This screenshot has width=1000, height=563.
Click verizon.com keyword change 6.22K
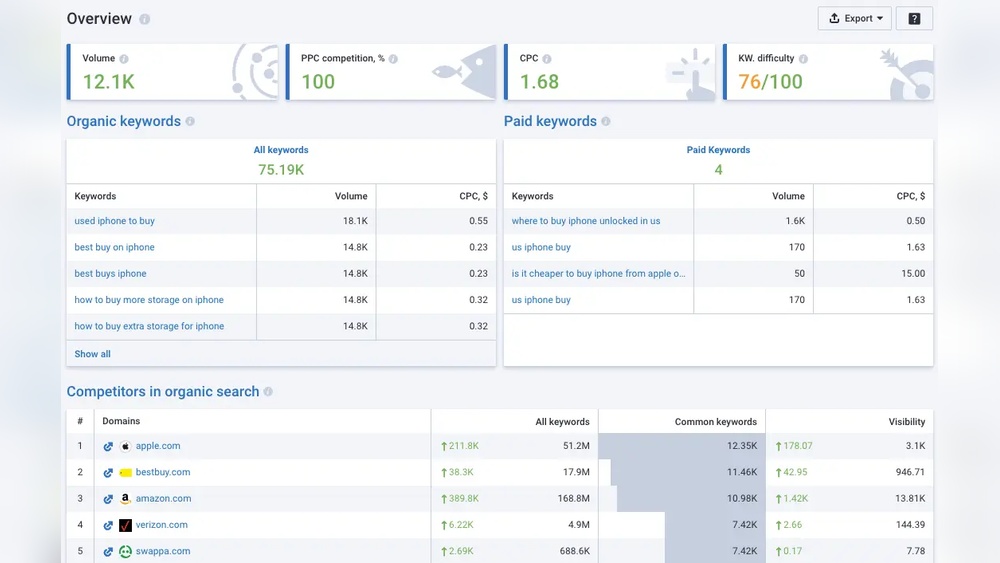click(x=457, y=525)
